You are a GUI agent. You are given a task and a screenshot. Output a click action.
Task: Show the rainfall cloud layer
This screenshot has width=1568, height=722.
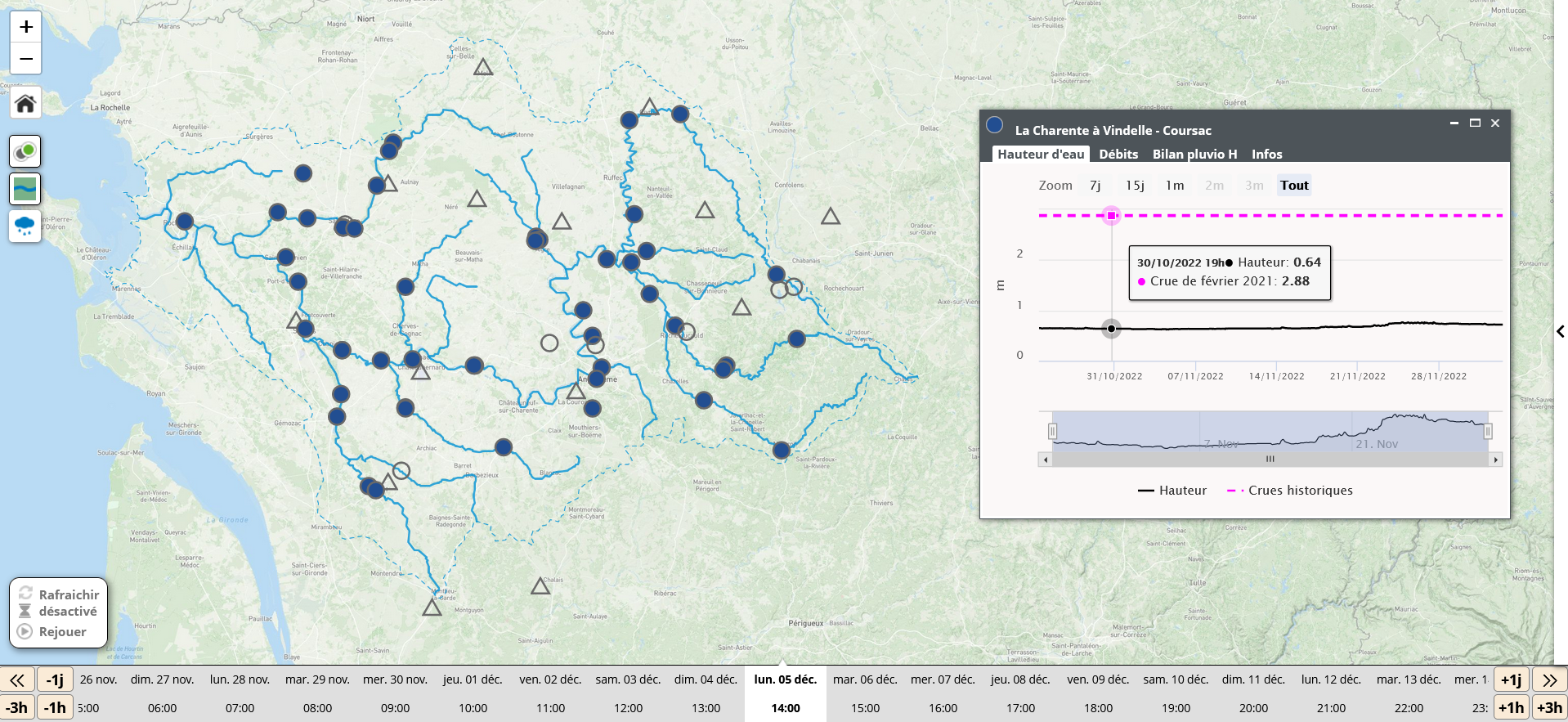(25, 226)
